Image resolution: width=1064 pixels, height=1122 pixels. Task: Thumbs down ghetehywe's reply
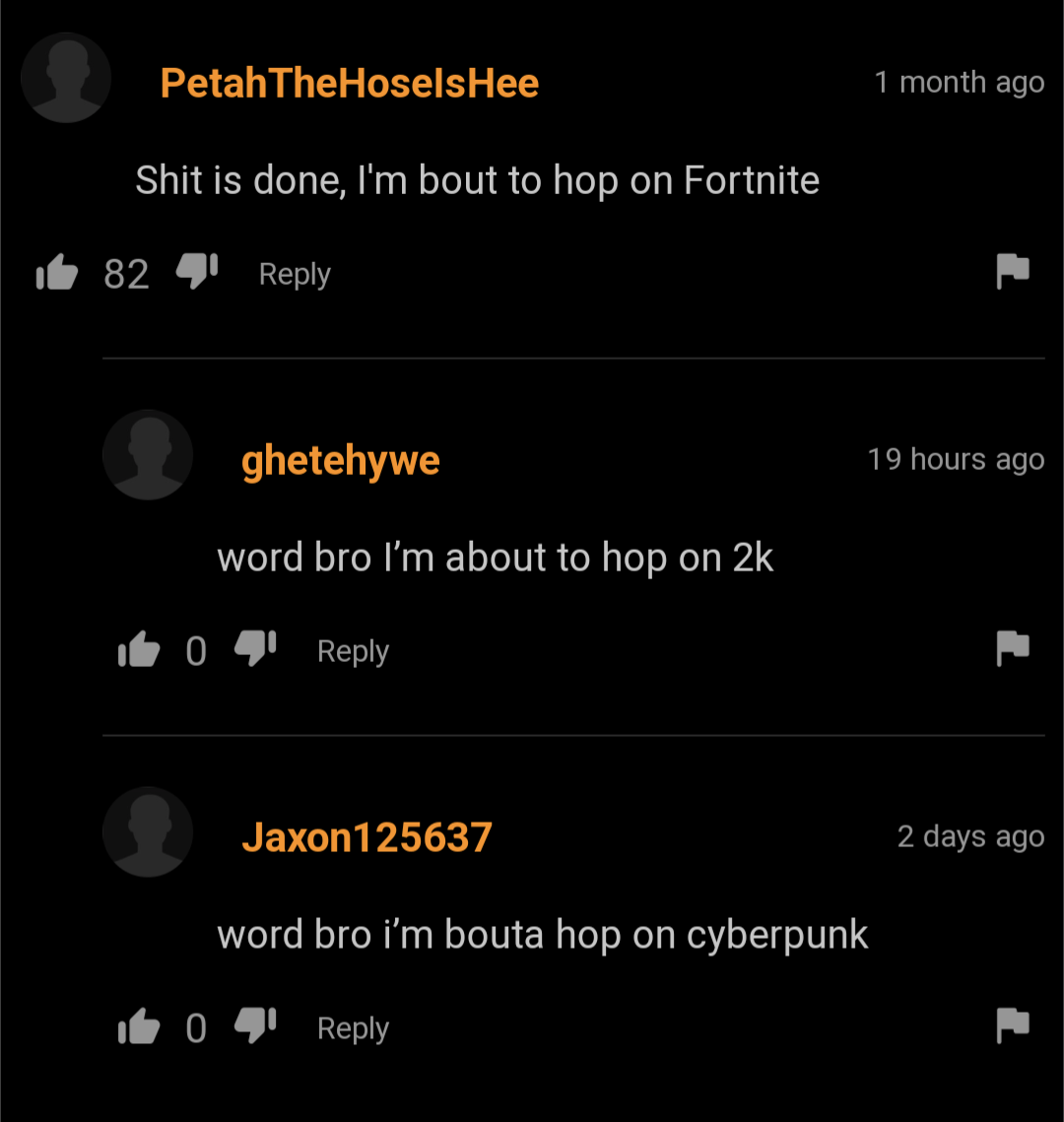click(255, 648)
